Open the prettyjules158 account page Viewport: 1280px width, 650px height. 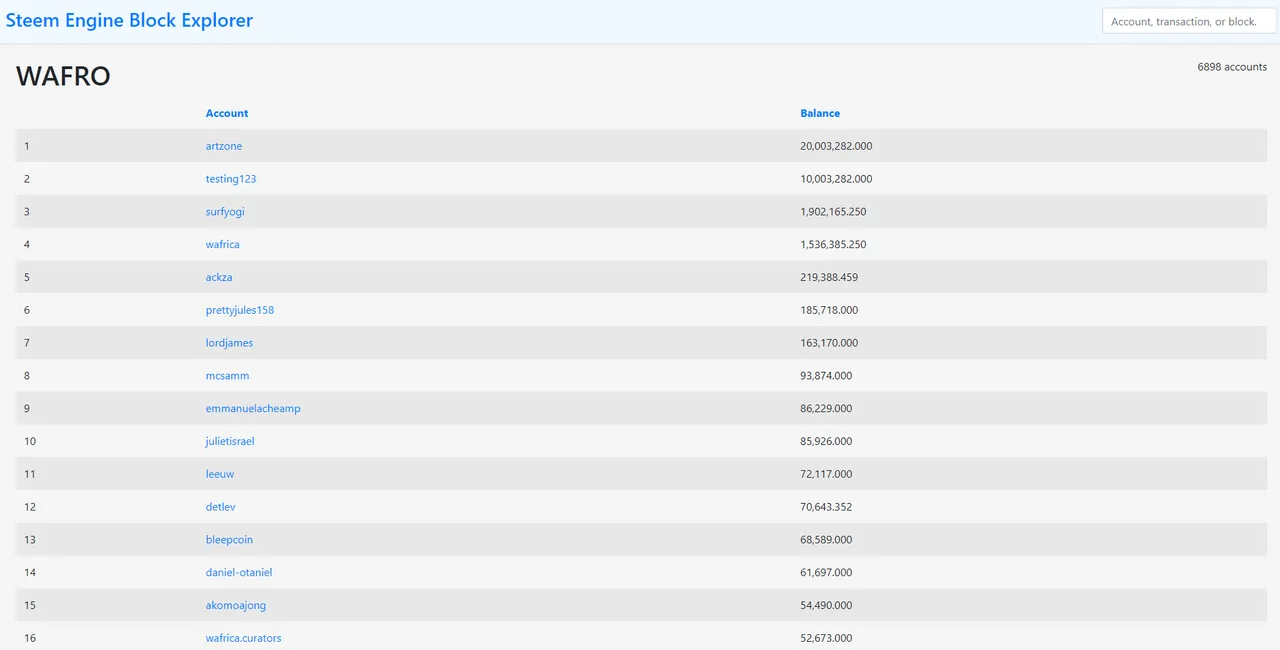point(240,310)
